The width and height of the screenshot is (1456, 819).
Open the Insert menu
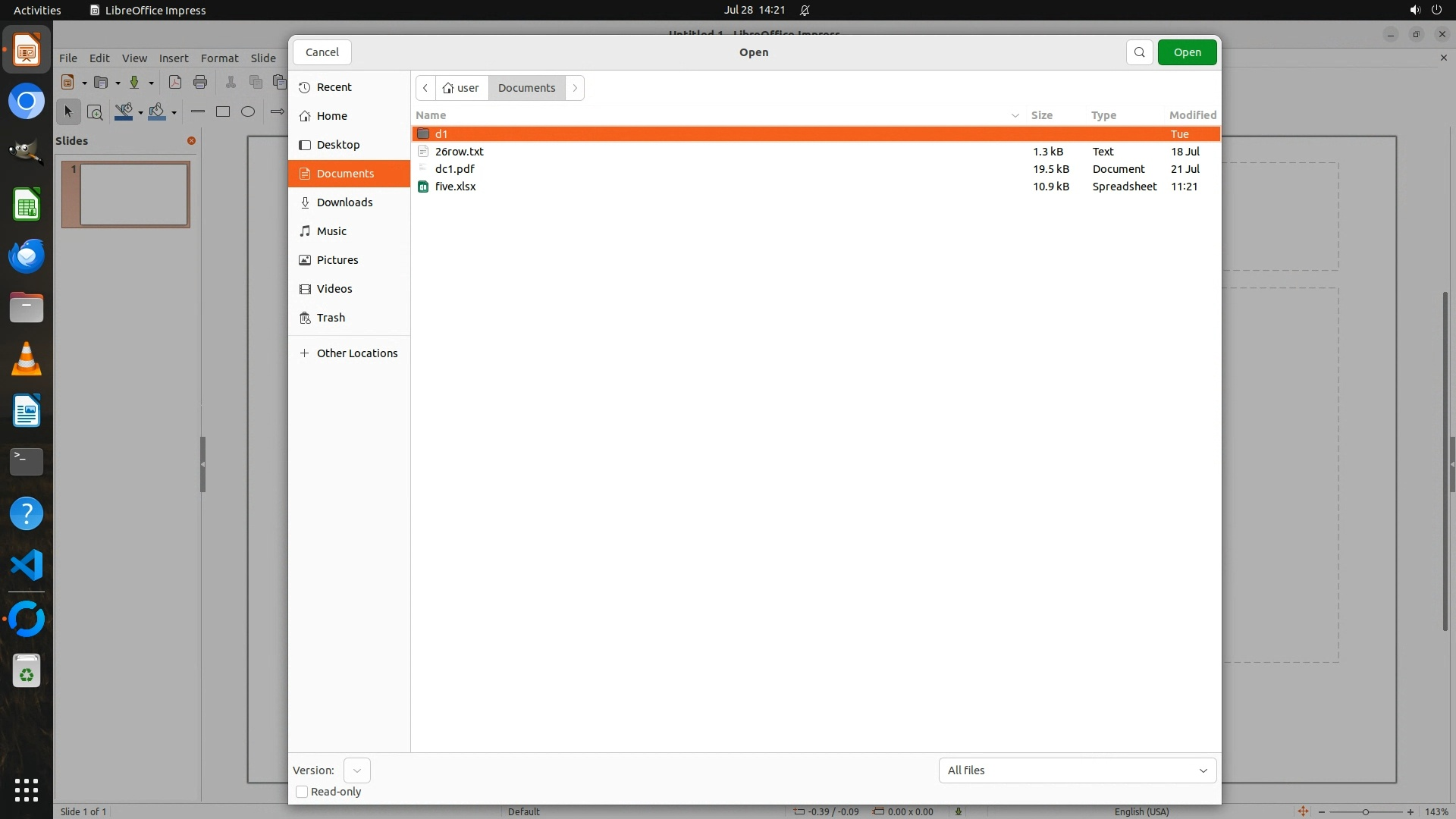(173, 58)
